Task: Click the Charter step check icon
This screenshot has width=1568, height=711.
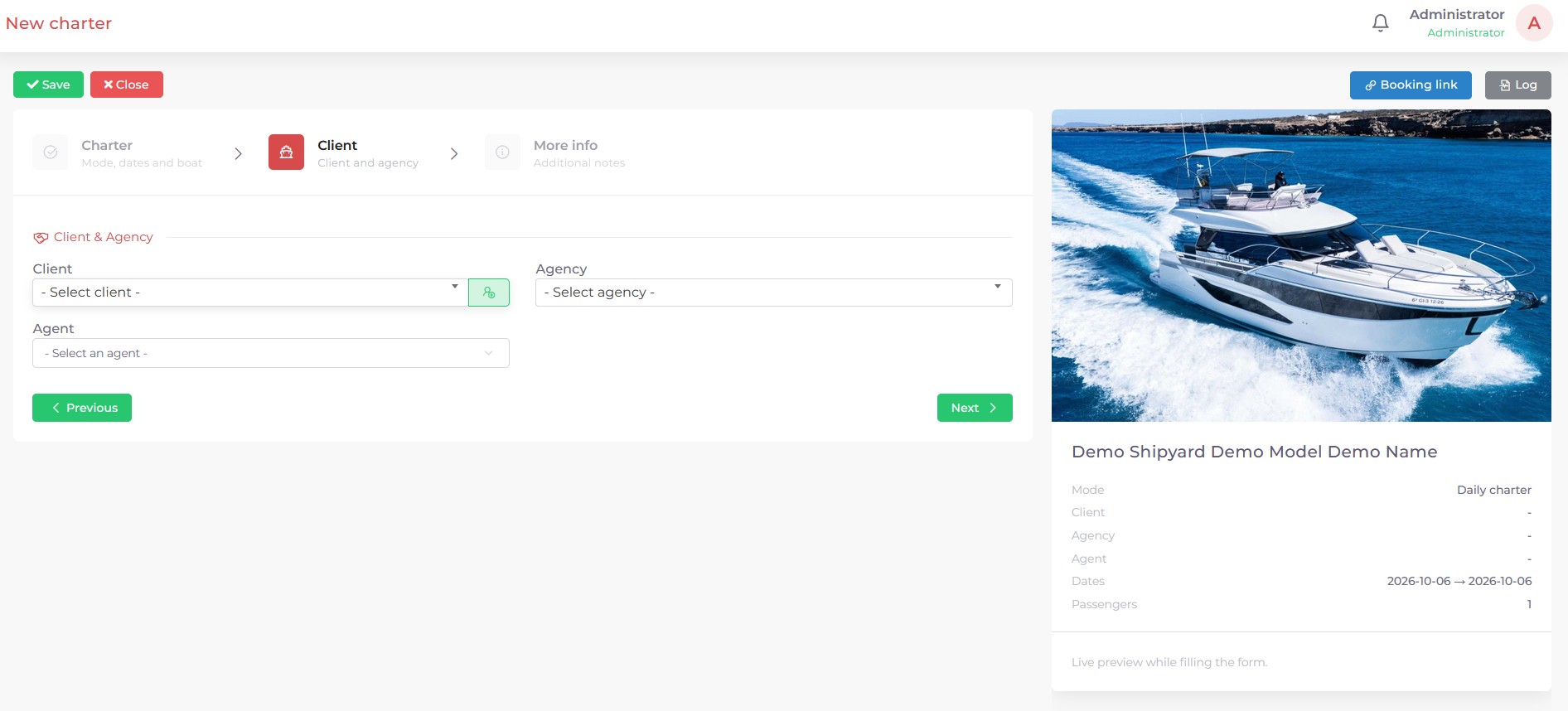Action: click(51, 152)
